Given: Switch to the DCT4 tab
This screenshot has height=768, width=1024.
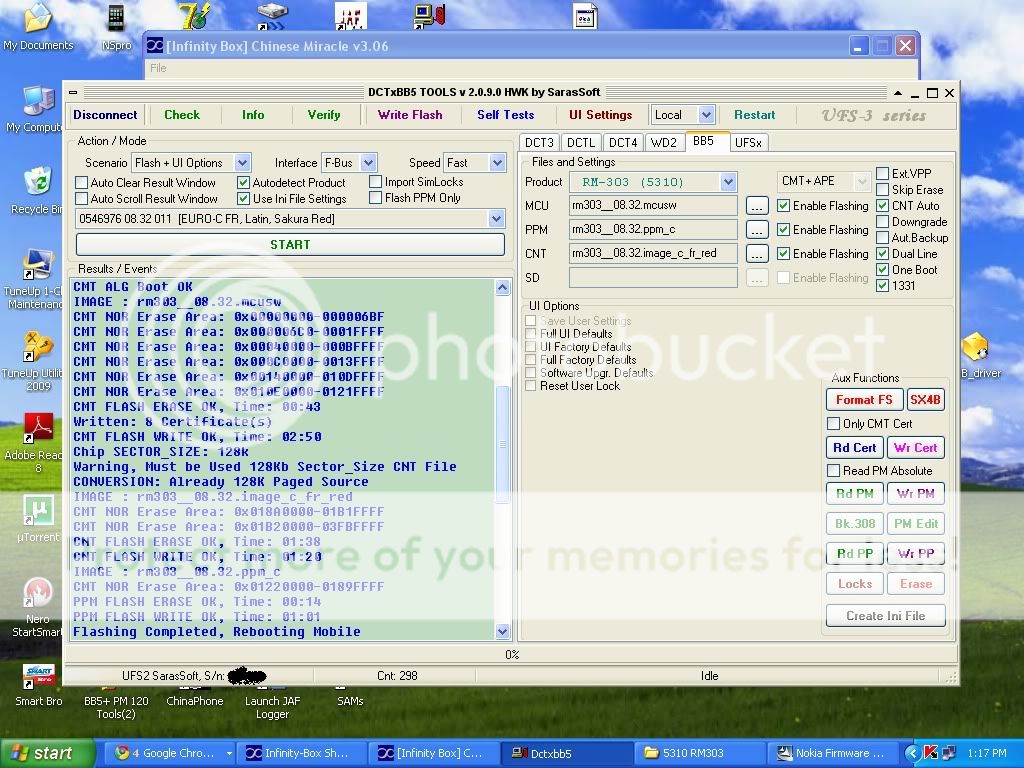Looking at the screenshot, I should 623,142.
